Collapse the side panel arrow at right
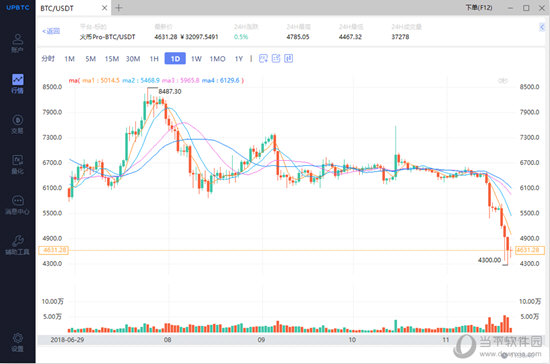 pos(542,27)
